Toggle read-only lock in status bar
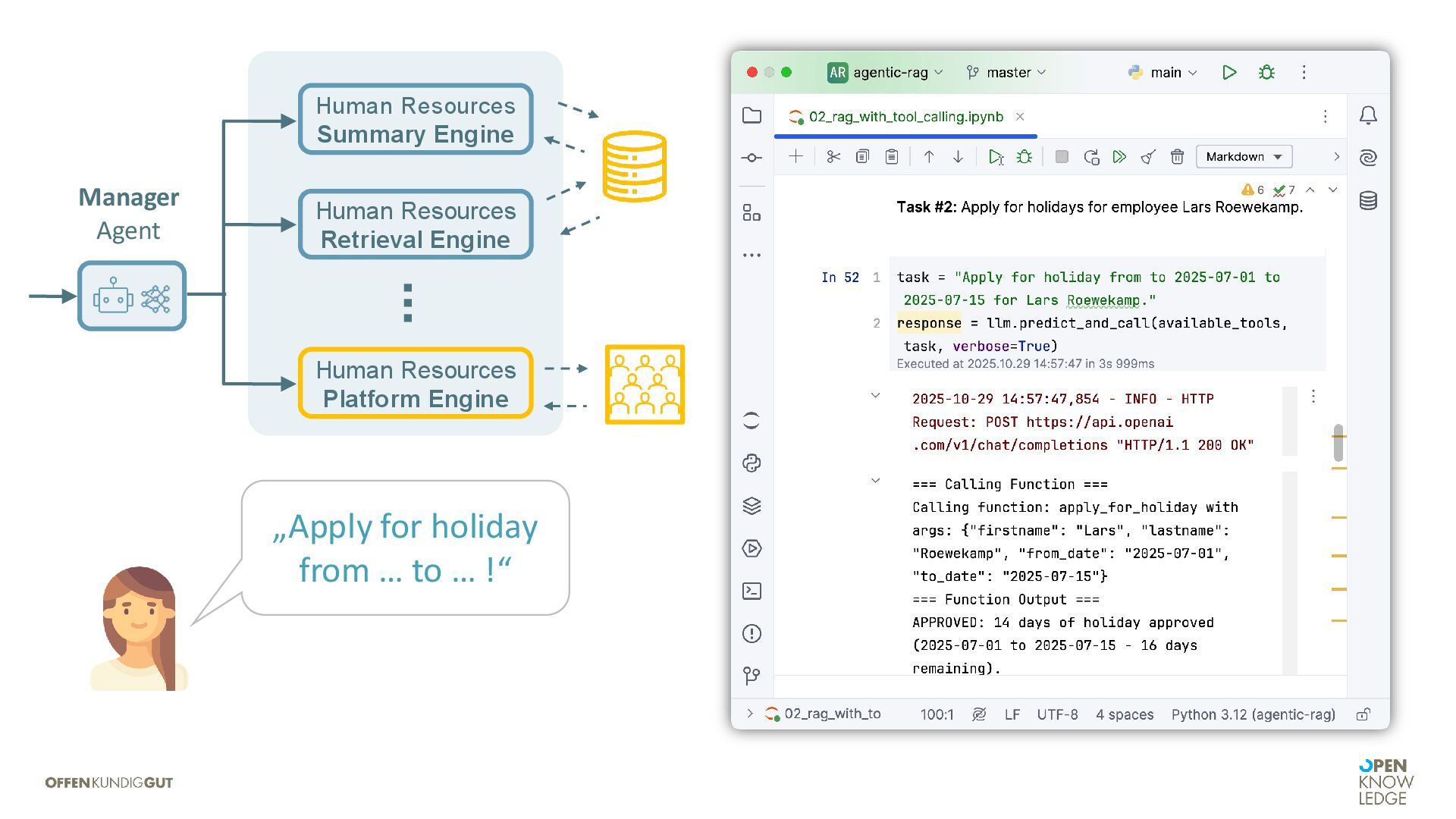Screen dimensions: 1456x819 [1363, 714]
